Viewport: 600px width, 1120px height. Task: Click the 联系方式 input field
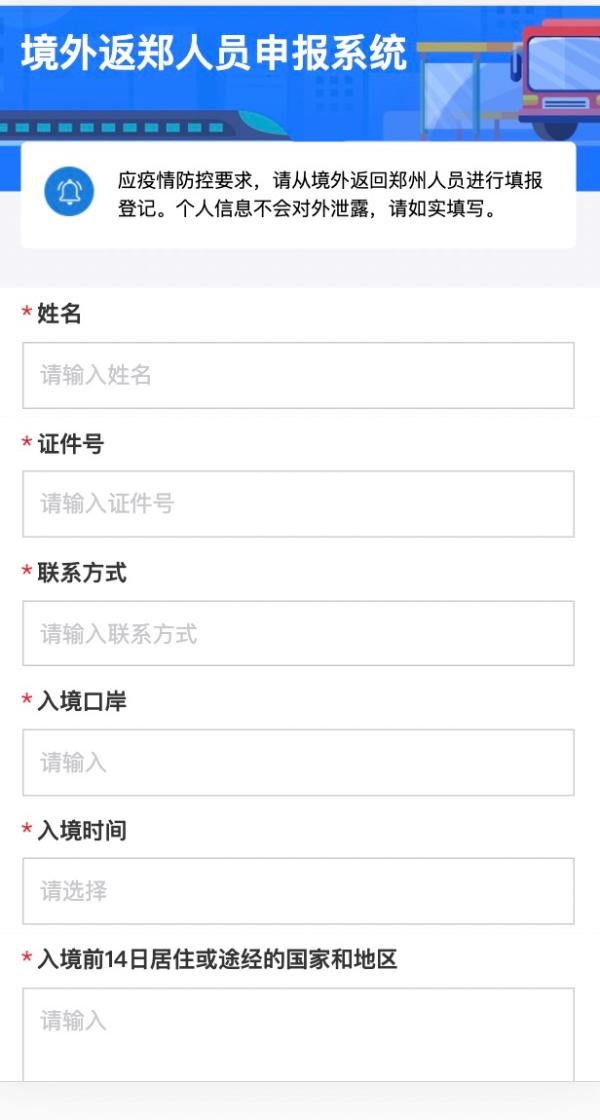pyautogui.click(x=300, y=633)
